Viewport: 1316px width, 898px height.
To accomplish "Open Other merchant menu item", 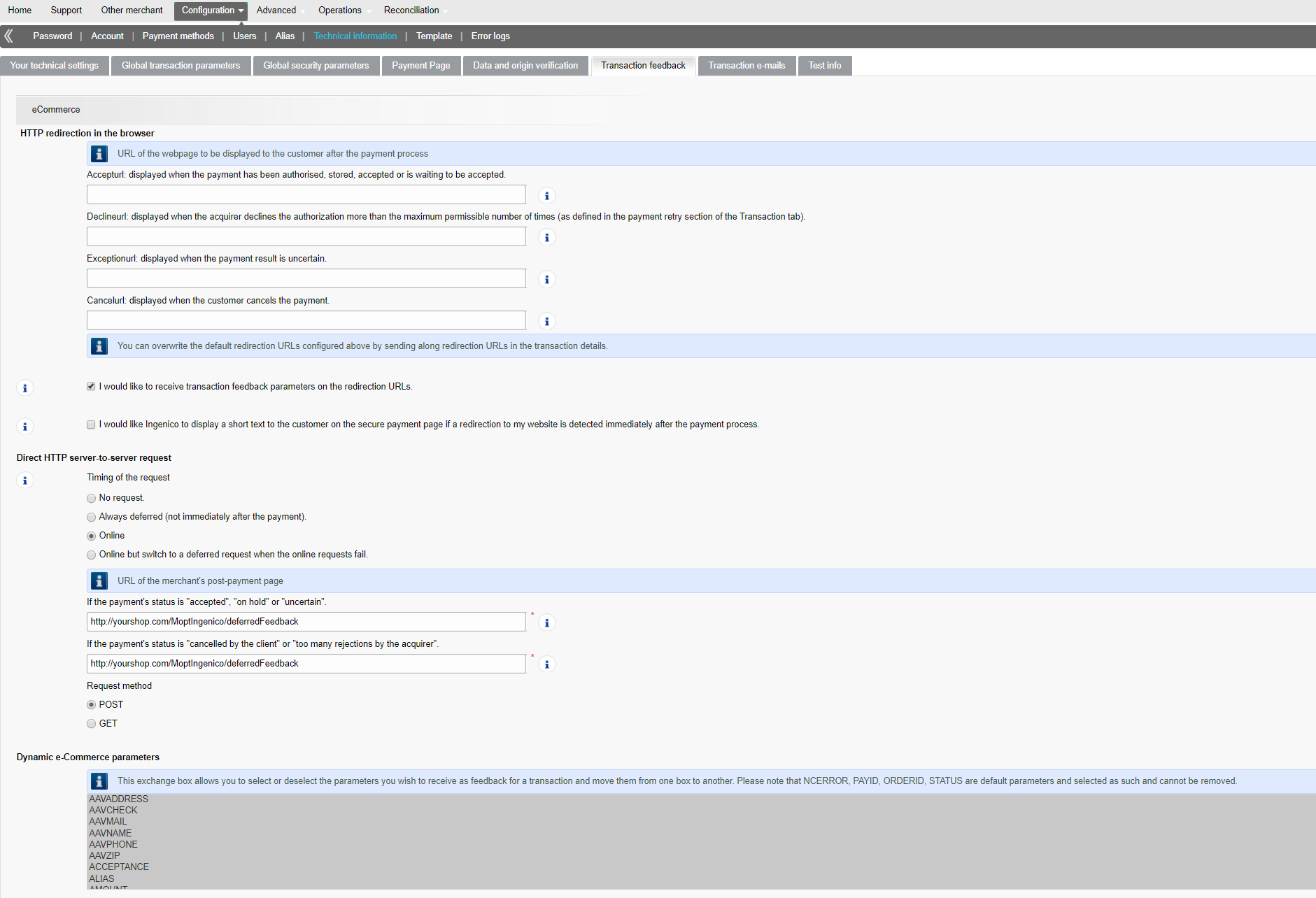I will [x=132, y=10].
